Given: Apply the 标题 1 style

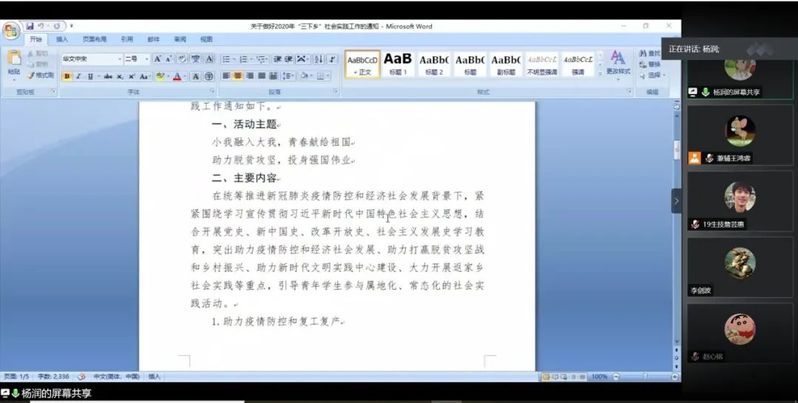Looking at the screenshot, I should pos(397,63).
